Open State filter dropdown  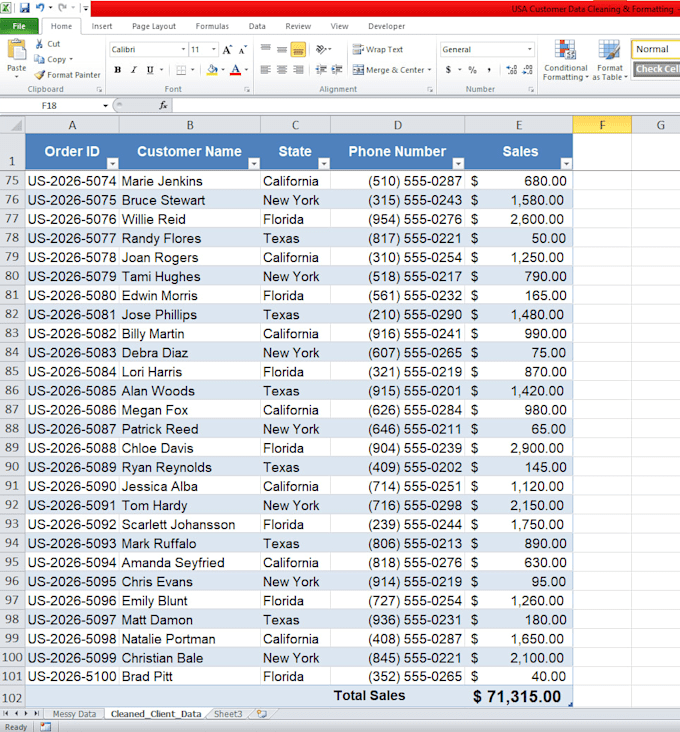[x=324, y=163]
